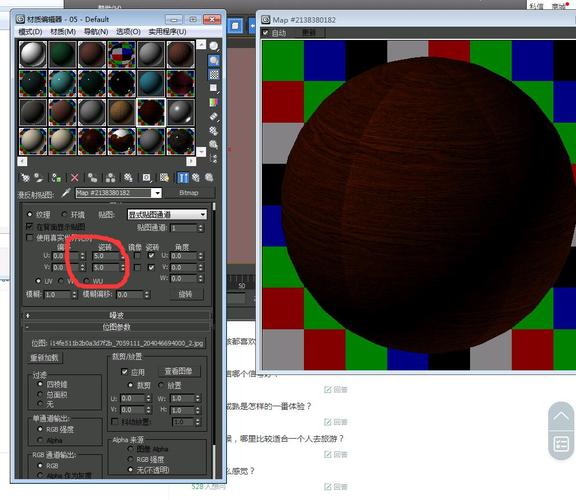Click the Make Material Copy icon
The width and height of the screenshot is (576, 500).
(92, 178)
